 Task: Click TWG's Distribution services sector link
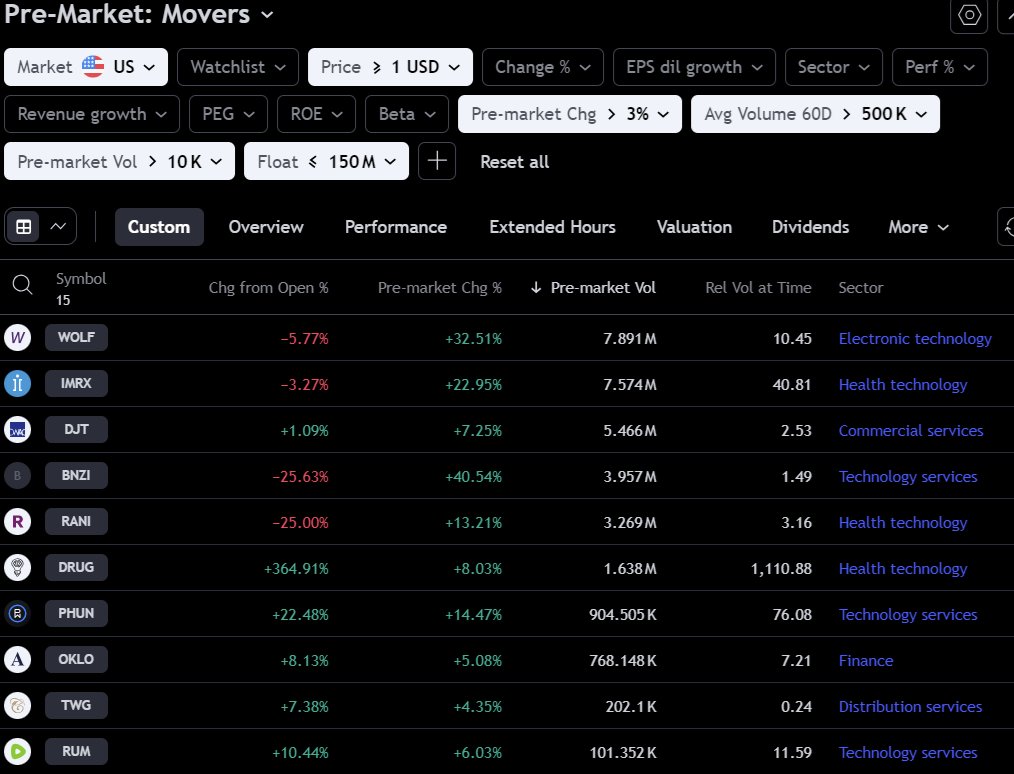click(x=910, y=706)
